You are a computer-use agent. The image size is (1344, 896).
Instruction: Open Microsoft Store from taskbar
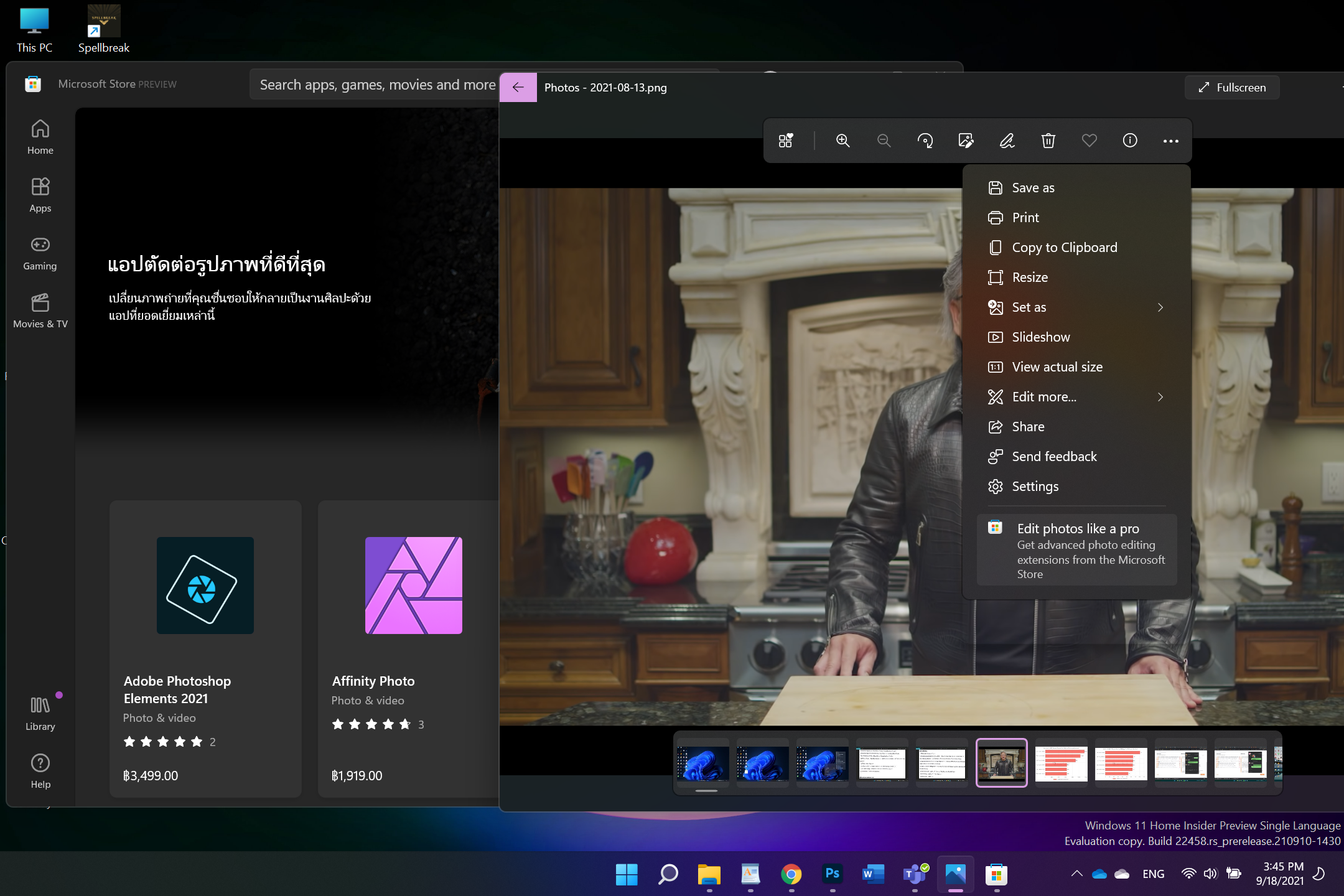[x=996, y=874]
